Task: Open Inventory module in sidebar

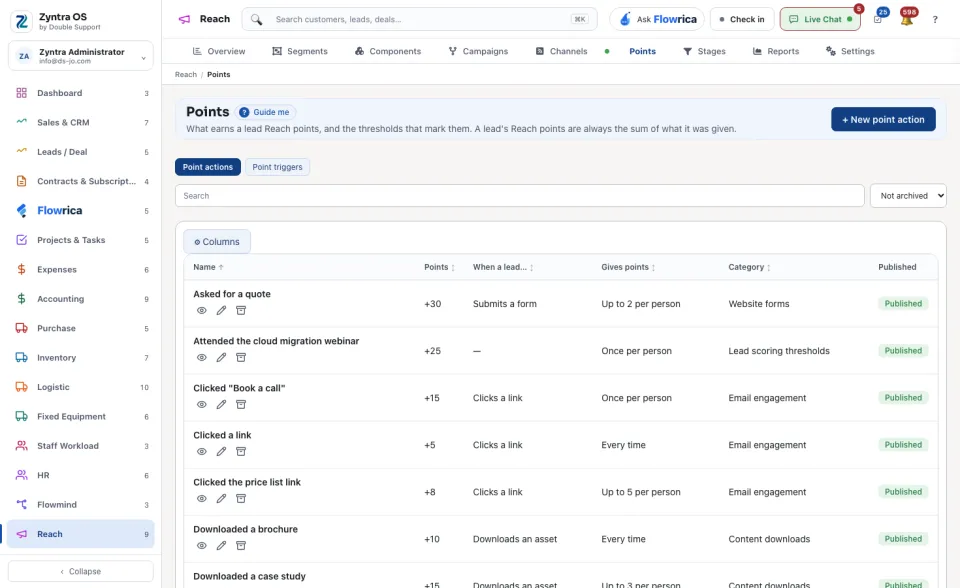Action: [x=81, y=358]
